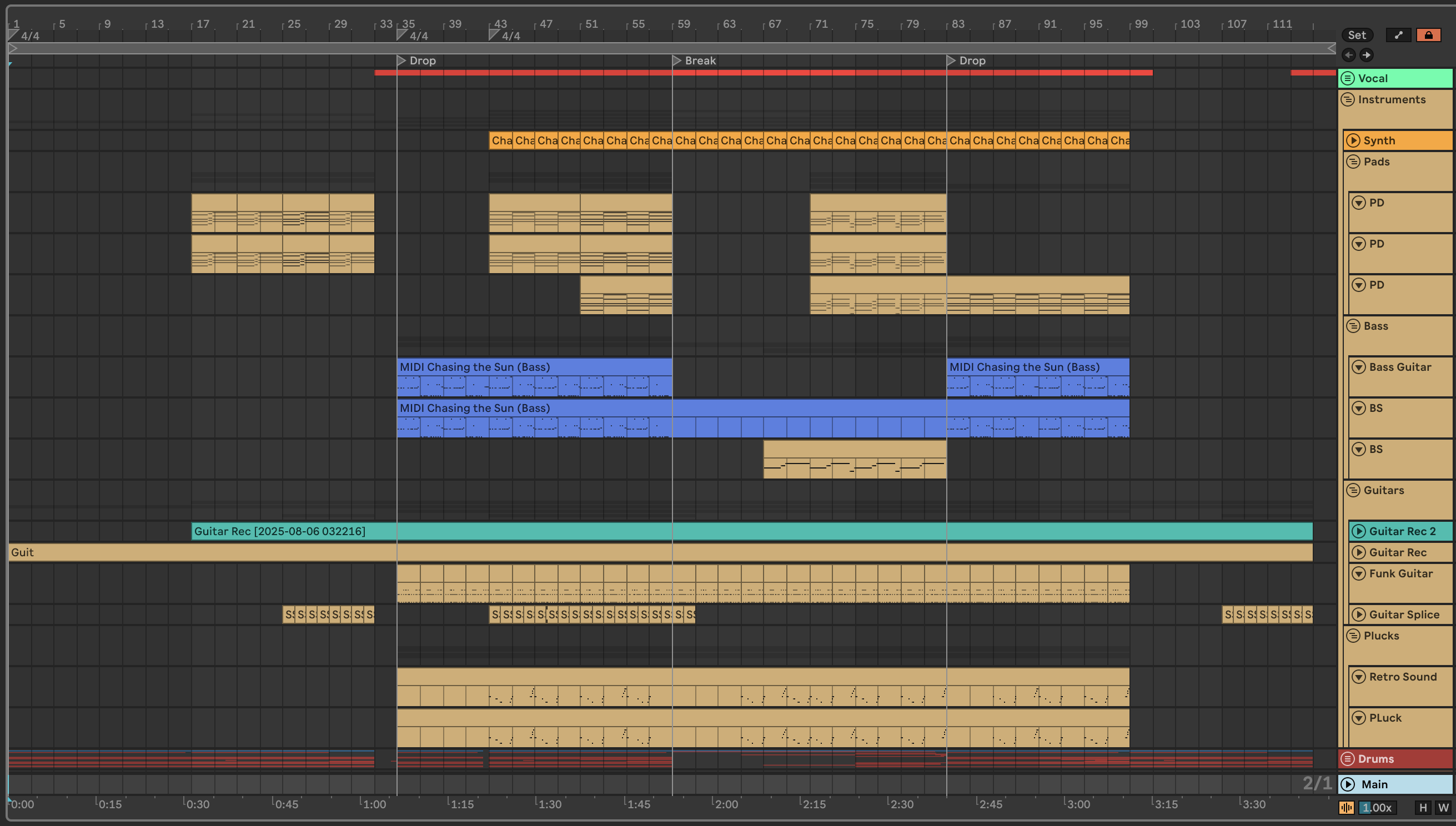Collapse the Instruments group track

(1348, 100)
